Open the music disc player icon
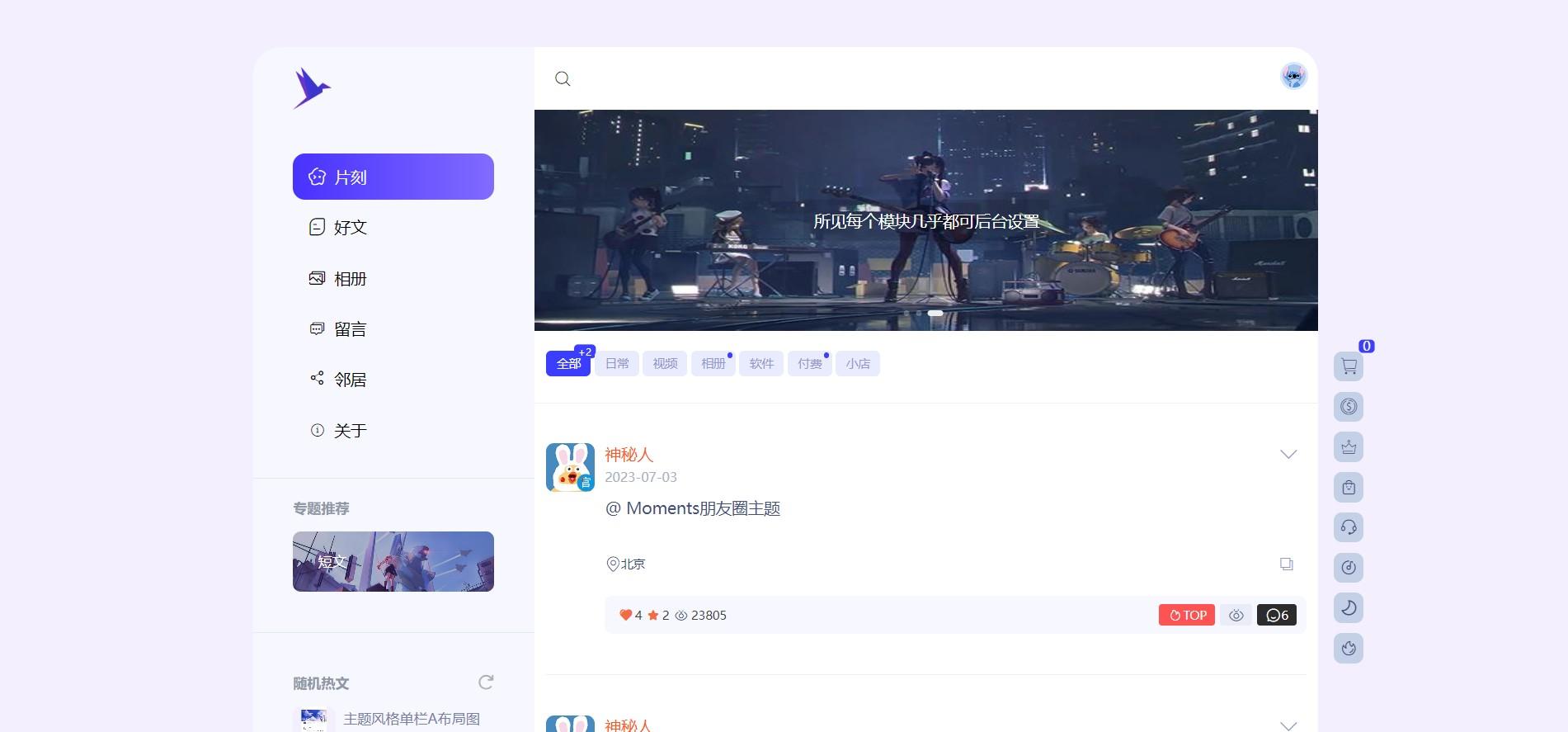The width and height of the screenshot is (1568, 732). [1349, 567]
